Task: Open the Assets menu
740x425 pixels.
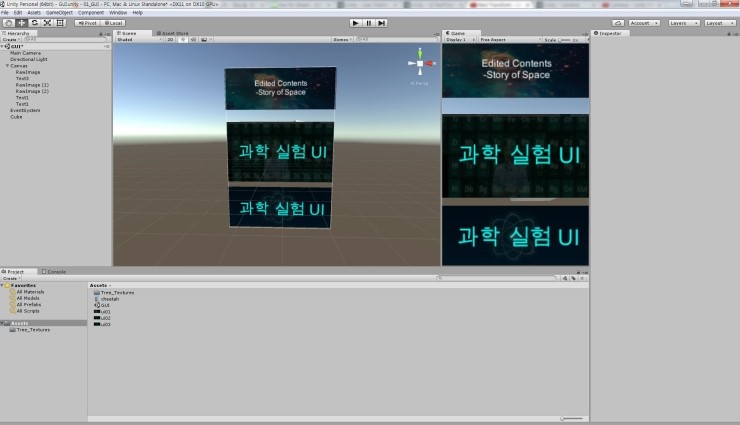Action: 34,13
